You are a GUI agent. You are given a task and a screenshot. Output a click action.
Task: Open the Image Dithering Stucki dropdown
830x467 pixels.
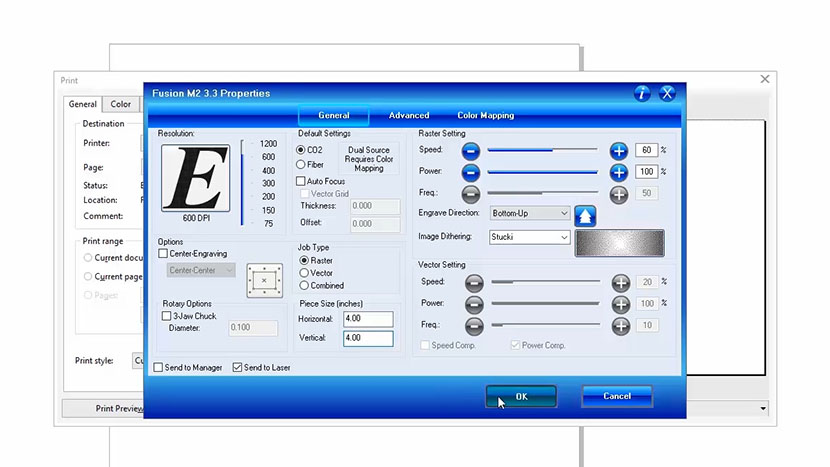click(x=564, y=238)
